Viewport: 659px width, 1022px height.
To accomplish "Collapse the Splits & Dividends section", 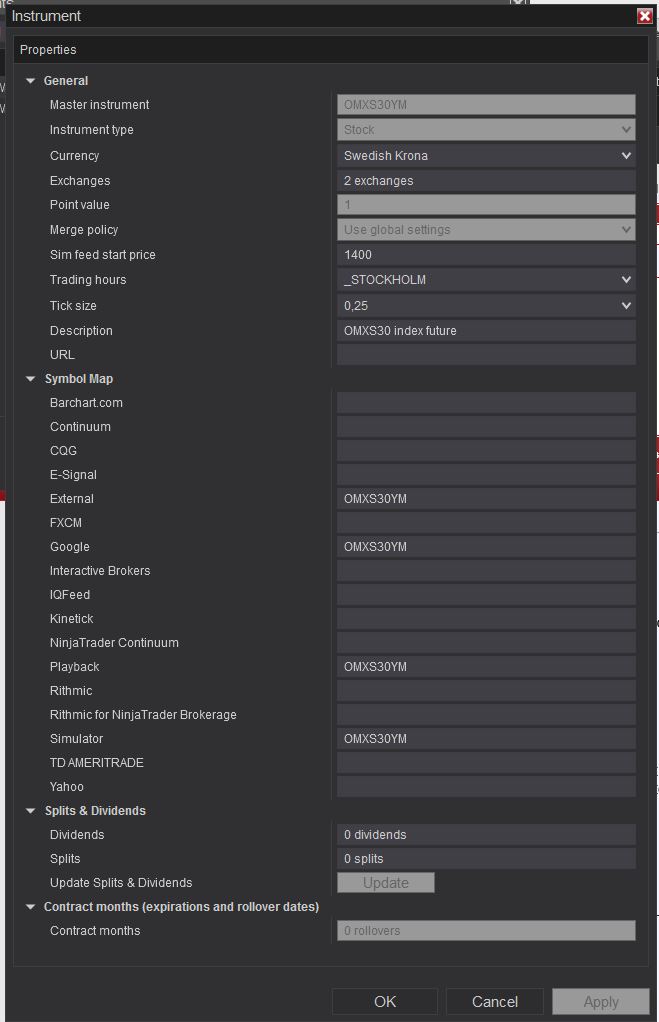I will (31, 811).
